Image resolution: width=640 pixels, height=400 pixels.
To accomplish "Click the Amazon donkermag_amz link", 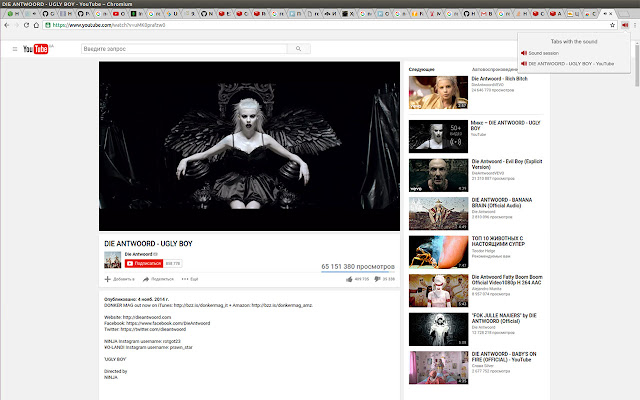I will (282, 305).
